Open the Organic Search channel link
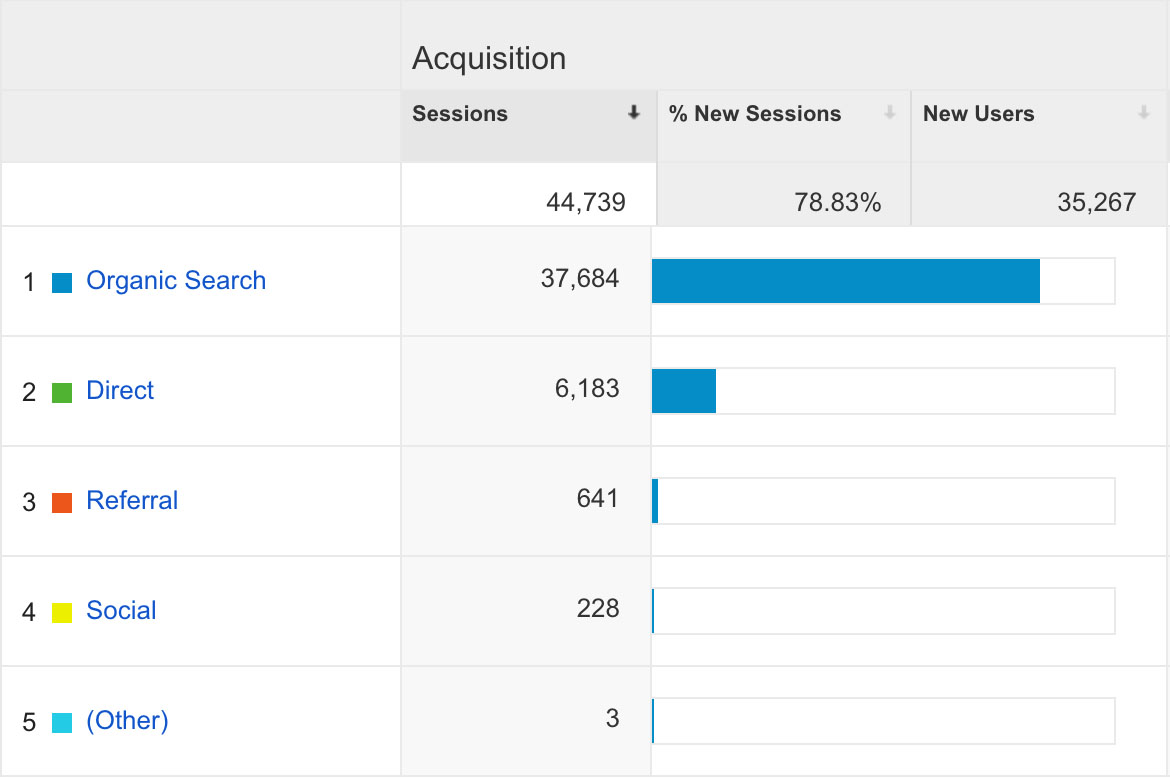This screenshot has width=1170, height=778. [x=176, y=281]
